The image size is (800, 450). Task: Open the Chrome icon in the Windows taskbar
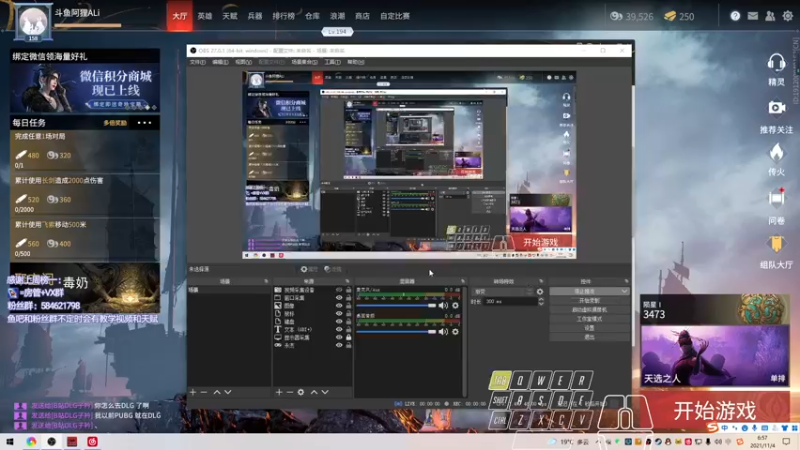[31, 441]
